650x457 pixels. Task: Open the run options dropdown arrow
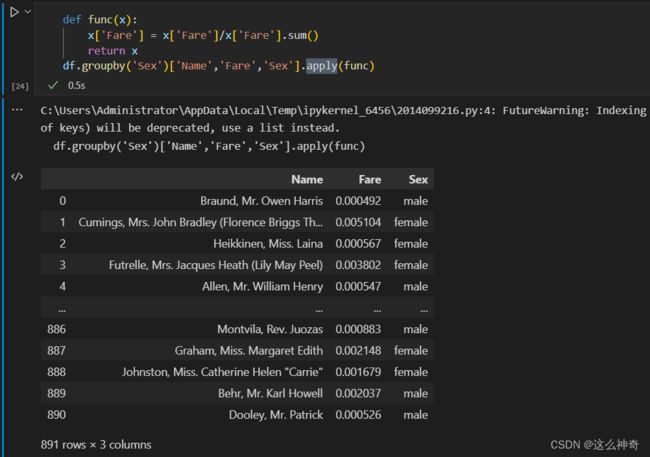pos(28,12)
